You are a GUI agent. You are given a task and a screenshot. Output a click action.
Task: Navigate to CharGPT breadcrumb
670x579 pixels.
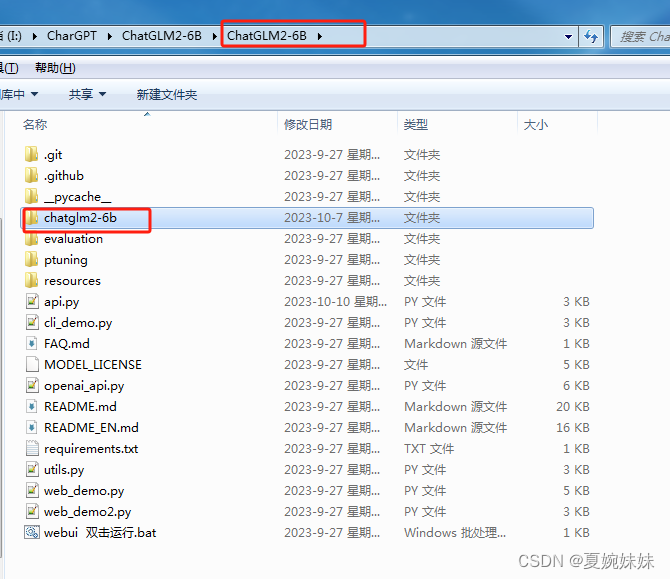pos(72,36)
